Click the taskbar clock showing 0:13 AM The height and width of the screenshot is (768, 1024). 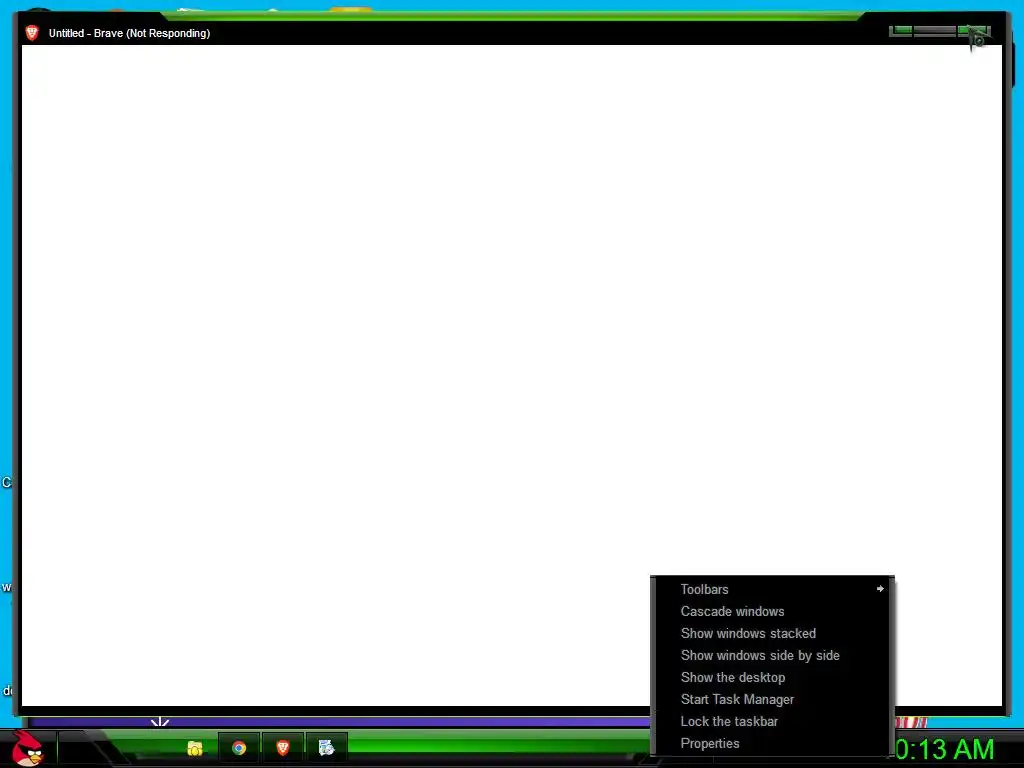tap(945, 749)
